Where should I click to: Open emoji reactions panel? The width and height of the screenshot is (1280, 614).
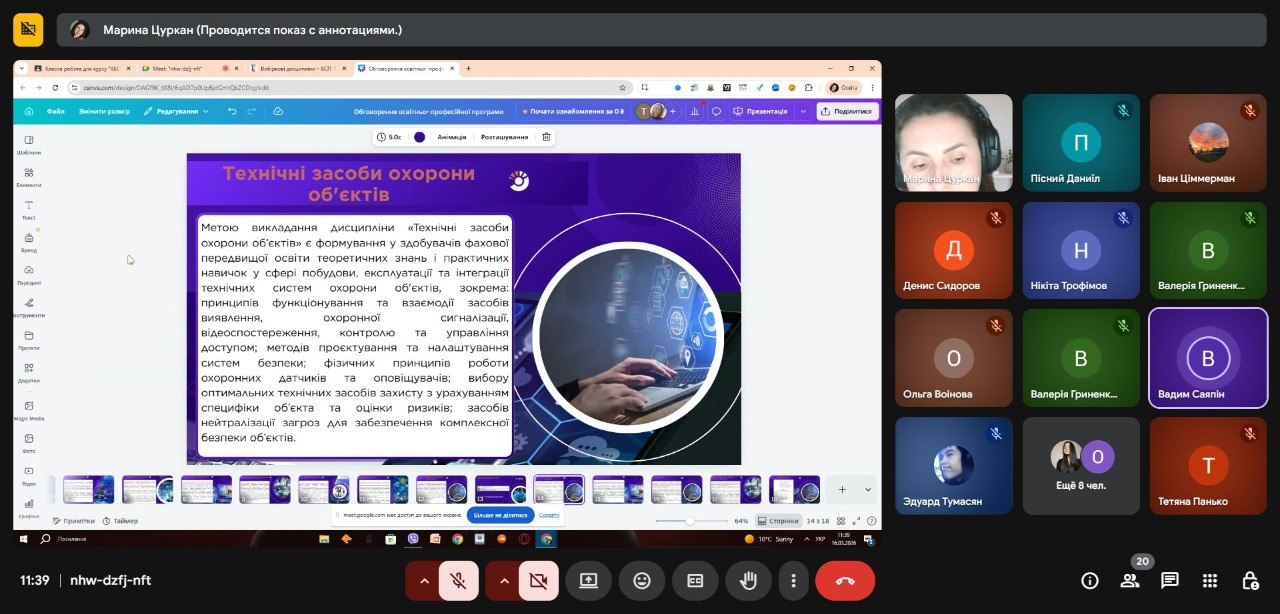642,581
